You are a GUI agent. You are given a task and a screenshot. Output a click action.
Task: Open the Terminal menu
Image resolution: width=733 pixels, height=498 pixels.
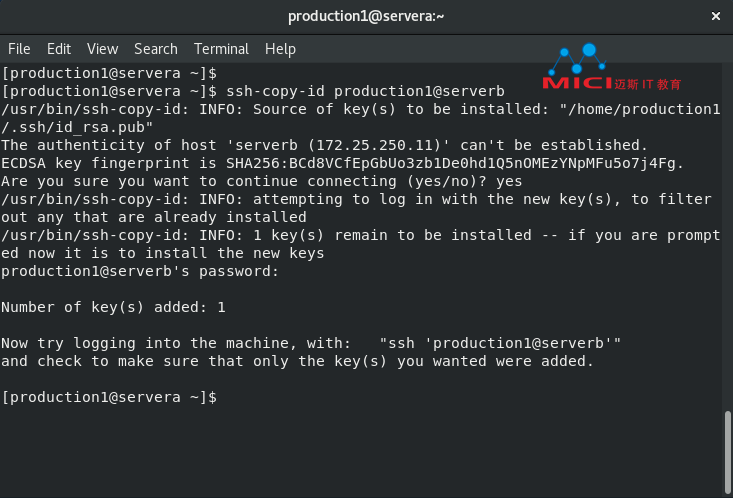pyautogui.click(x=221, y=49)
